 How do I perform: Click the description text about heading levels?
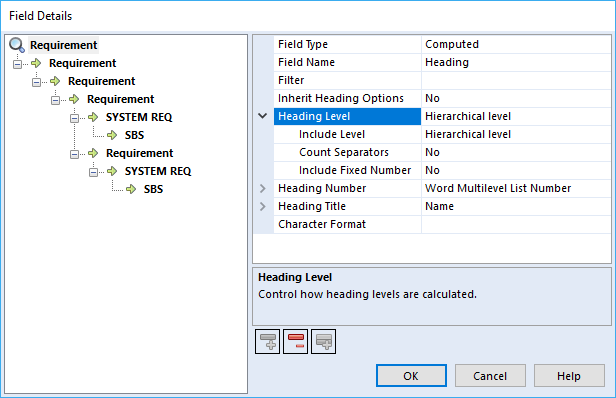tap(367, 294)
